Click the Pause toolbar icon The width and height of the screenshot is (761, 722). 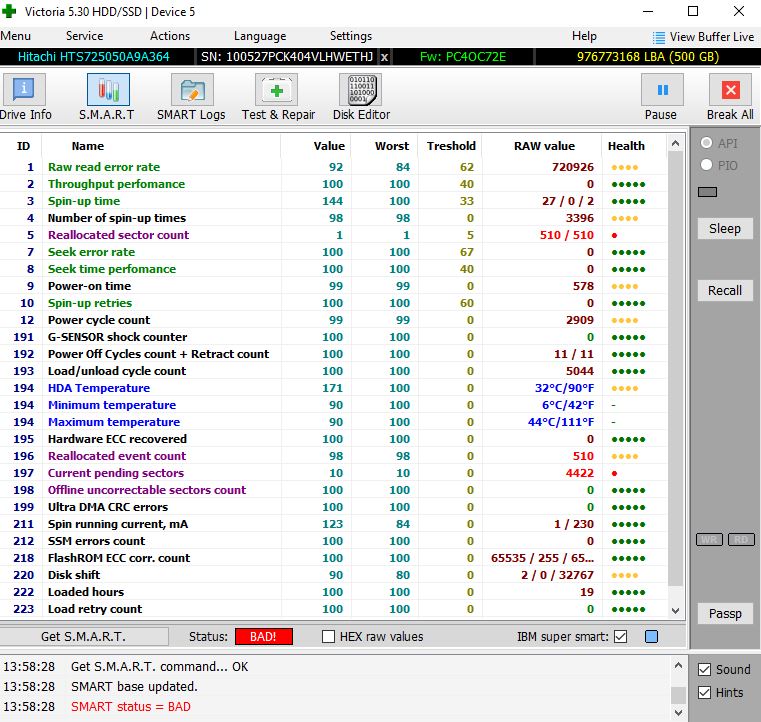[x=662, y=90]
